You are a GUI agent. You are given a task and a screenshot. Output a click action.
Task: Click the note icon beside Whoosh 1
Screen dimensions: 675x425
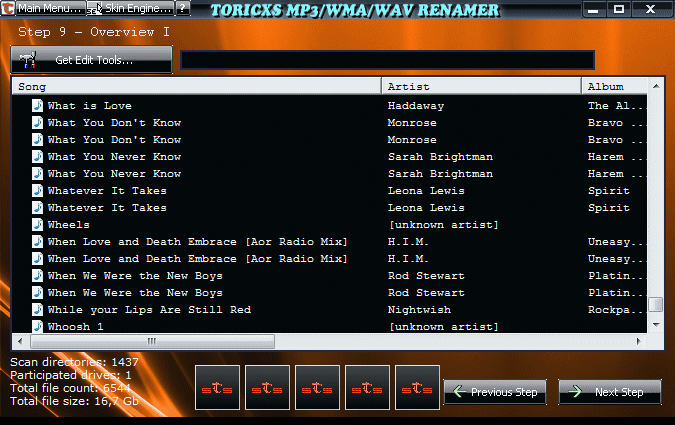click(37, 326)
